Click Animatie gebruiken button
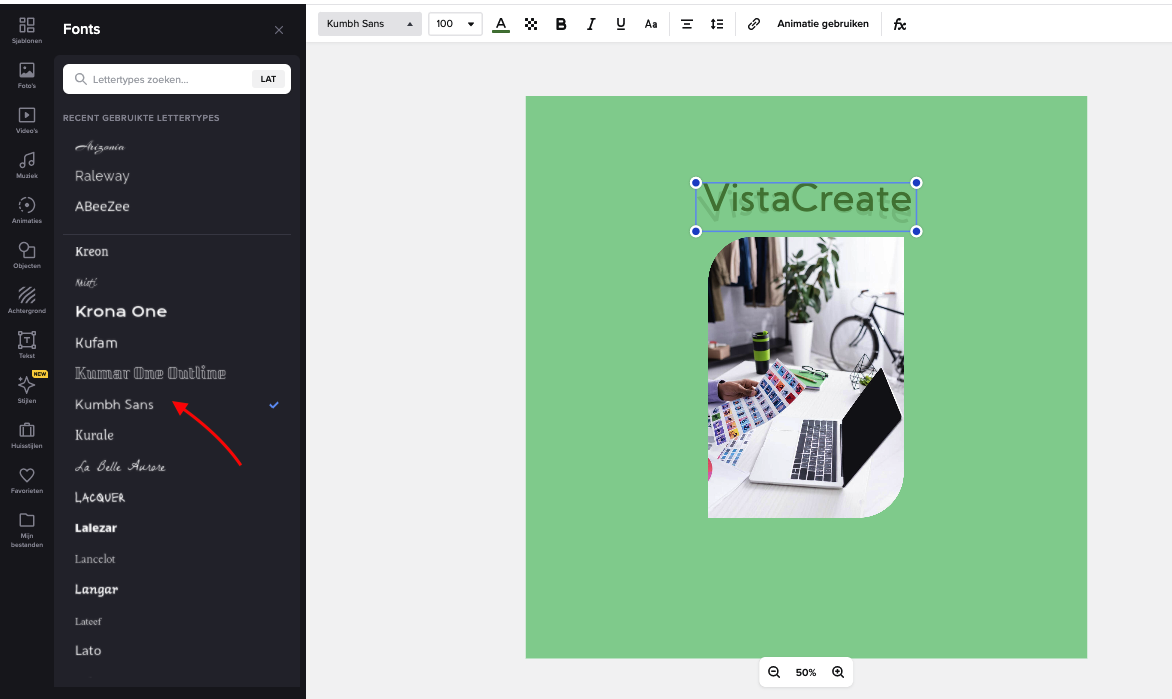This screenshot has width=1172, height=699. (823, 24)
